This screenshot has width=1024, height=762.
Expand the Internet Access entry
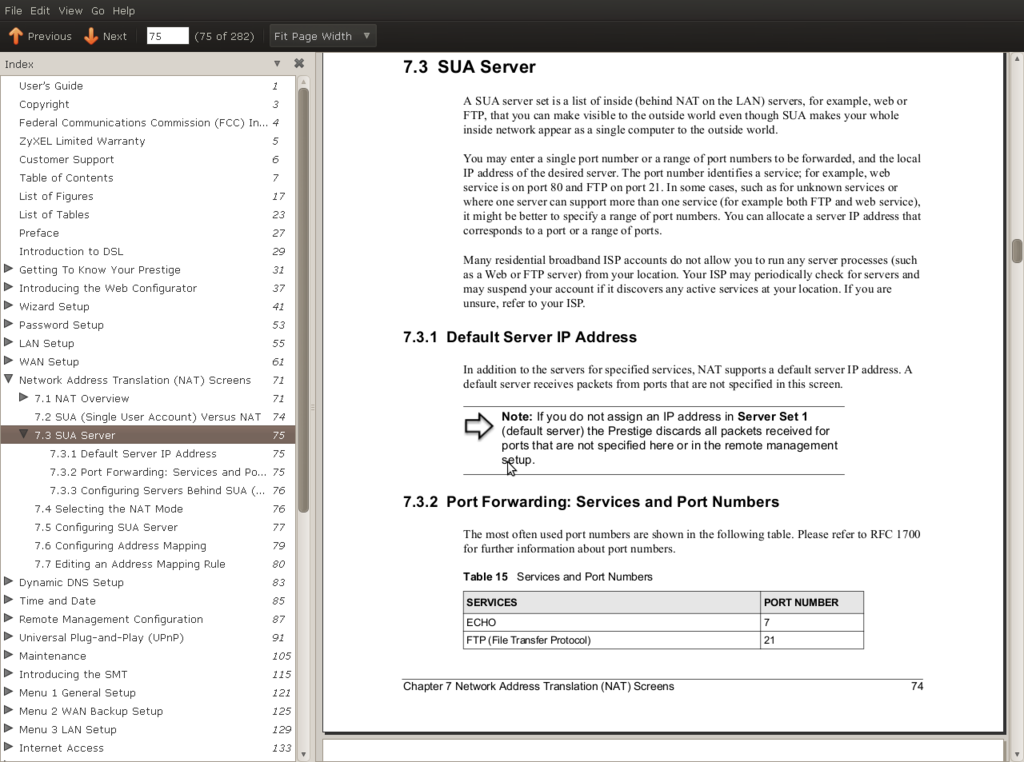coord(8,746)
